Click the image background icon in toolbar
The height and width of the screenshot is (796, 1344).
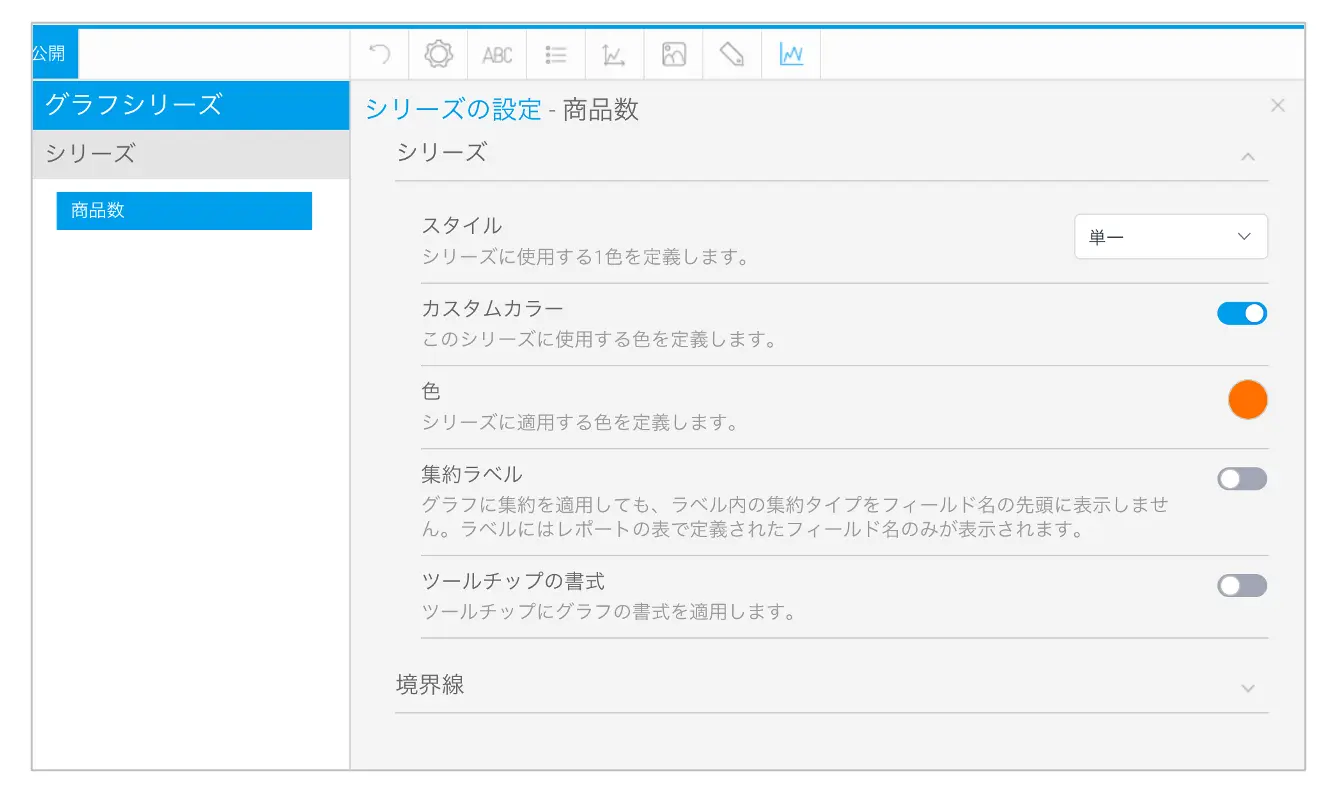[x=674, y=55]
